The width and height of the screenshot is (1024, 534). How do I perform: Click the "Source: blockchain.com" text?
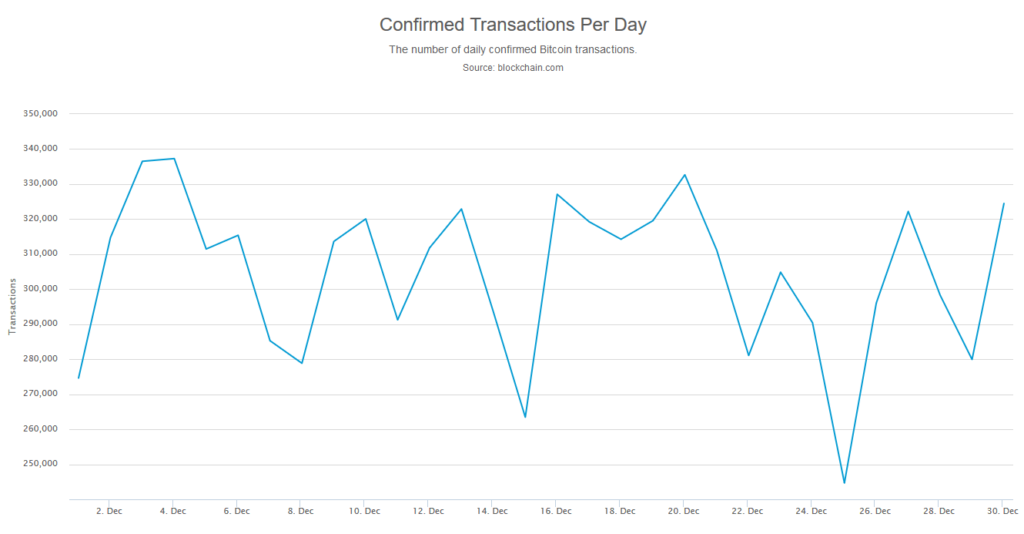512,67
